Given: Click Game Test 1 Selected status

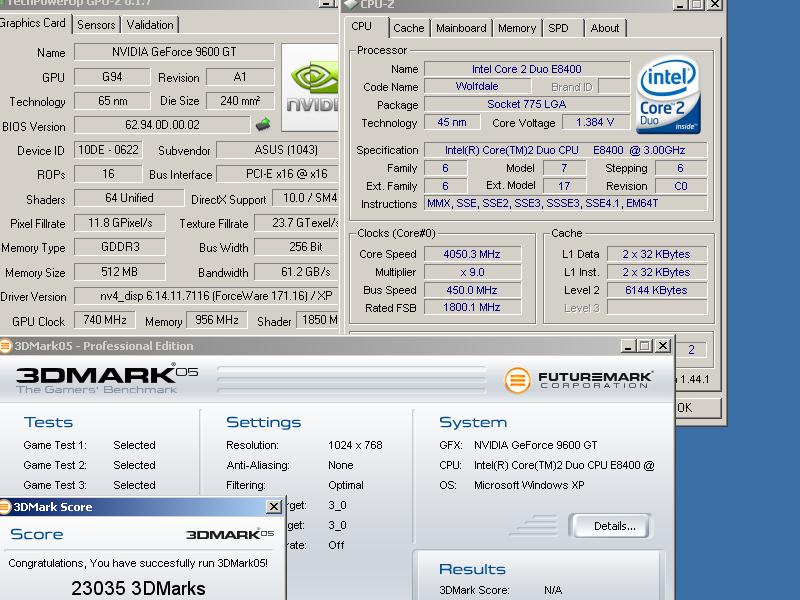Looking at the screenshot, I should coord(134,445).
